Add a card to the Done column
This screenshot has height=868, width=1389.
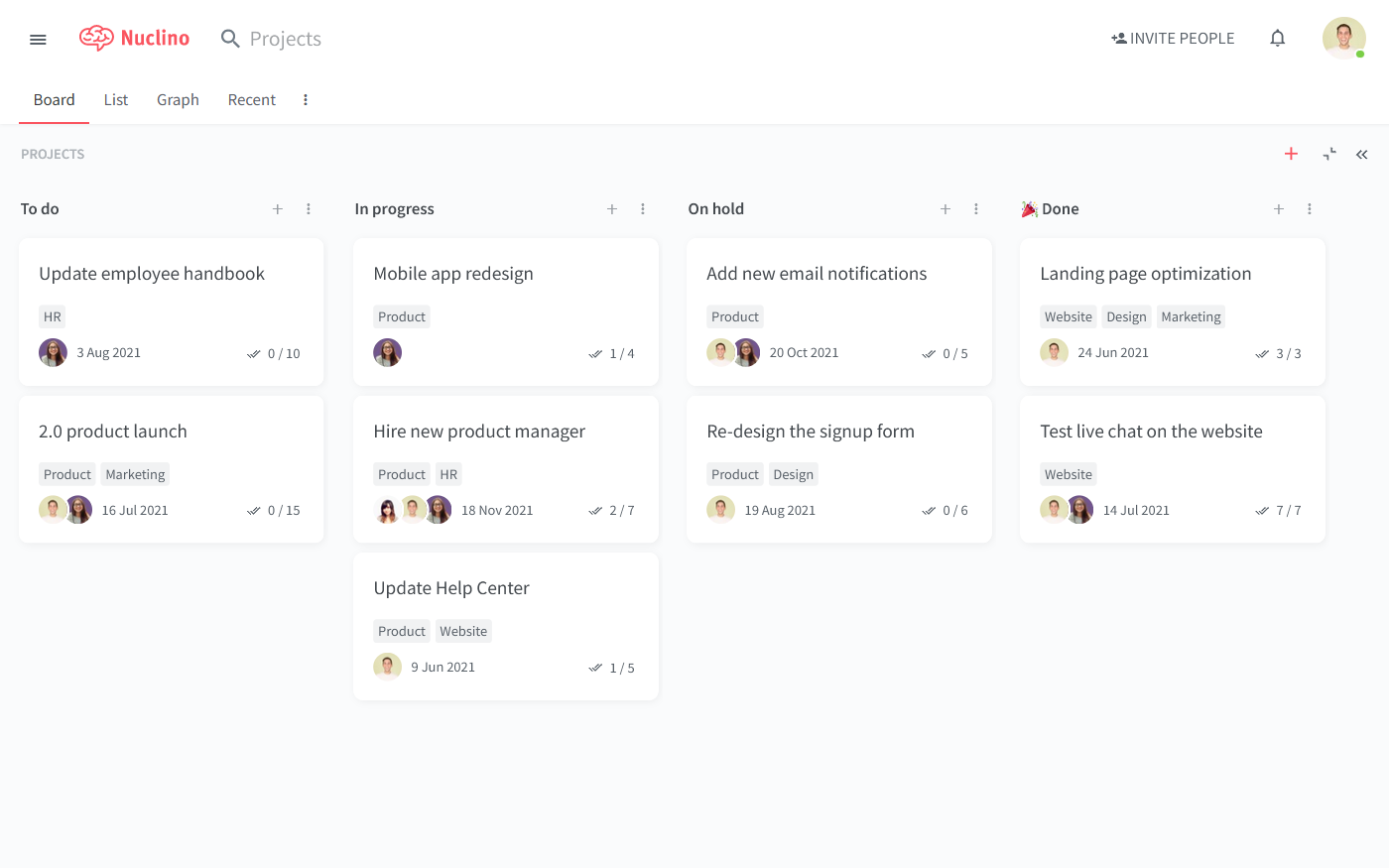(x=1279, y=209)
